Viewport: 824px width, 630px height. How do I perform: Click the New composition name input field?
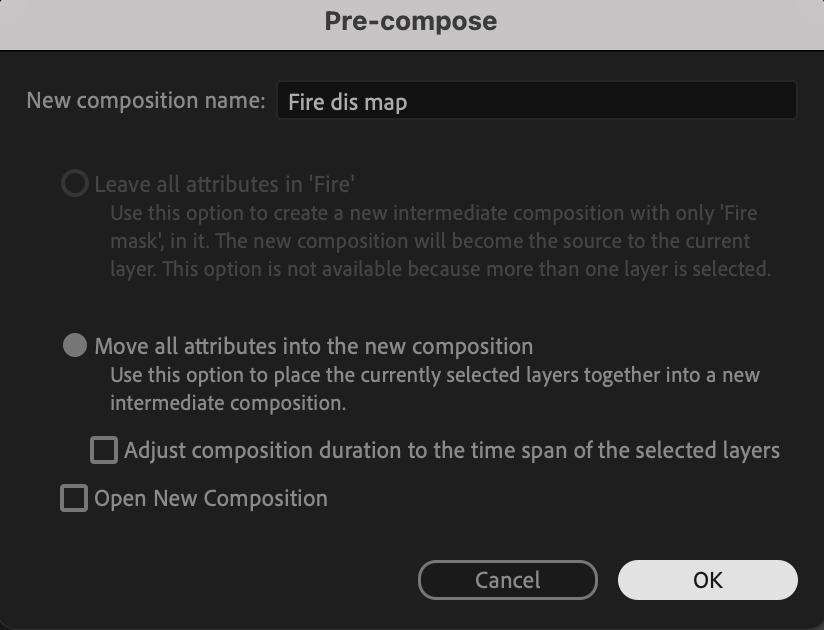(536, 101)
